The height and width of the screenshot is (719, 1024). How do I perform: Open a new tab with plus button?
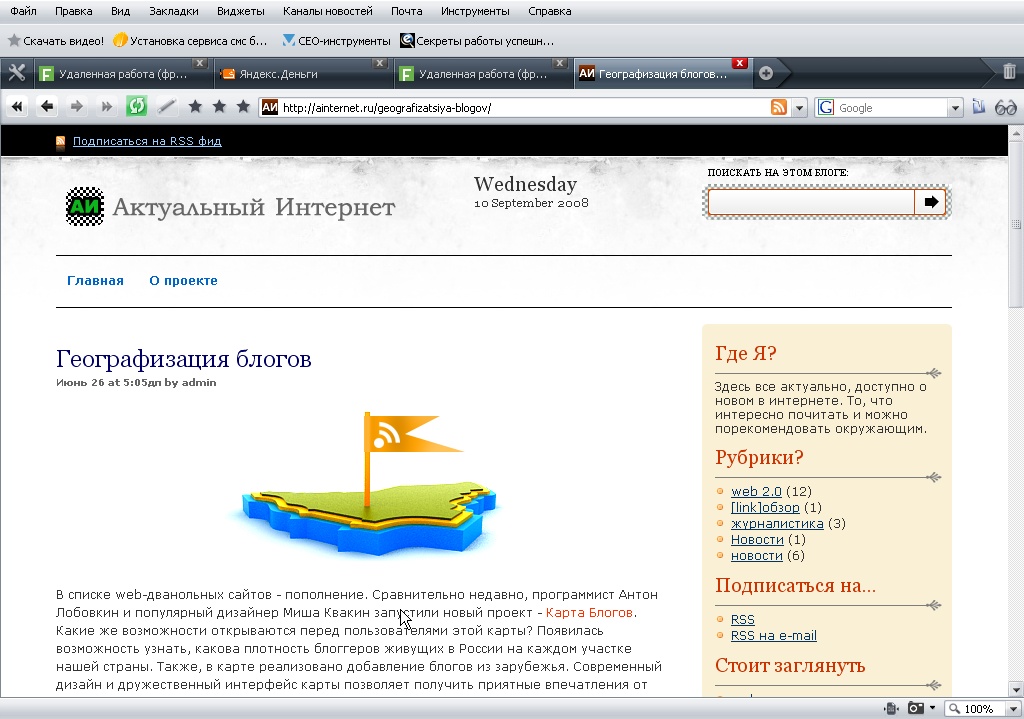(x=766, y=73)
